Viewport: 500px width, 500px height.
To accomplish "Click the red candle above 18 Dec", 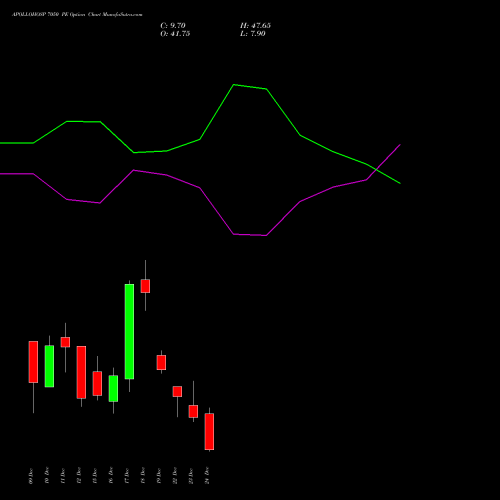I will tap(145, 286).
